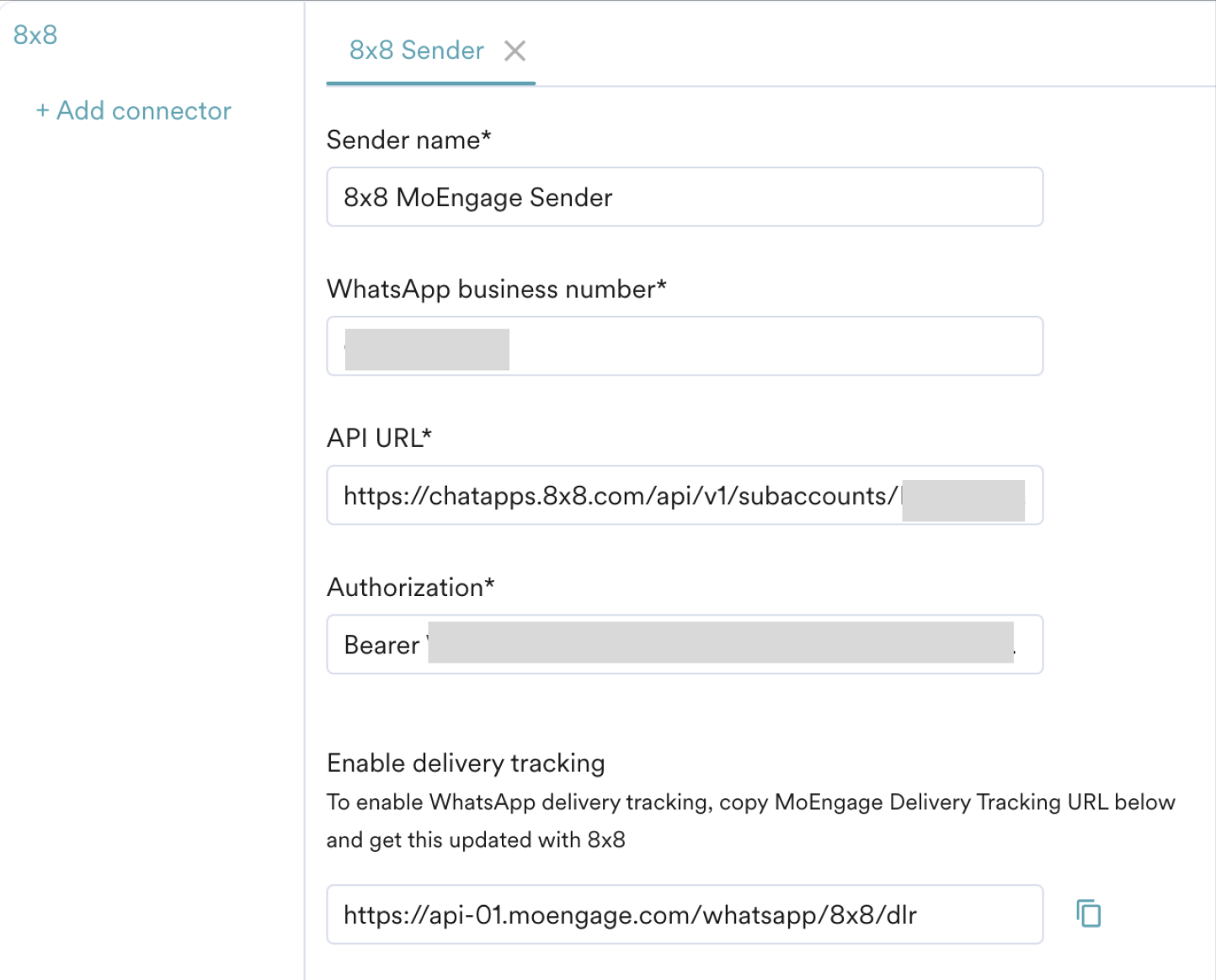Click the WhatsApp business number label
Image resolution: width=1216 pixels, height=980 pixels.
click(496, 289)
